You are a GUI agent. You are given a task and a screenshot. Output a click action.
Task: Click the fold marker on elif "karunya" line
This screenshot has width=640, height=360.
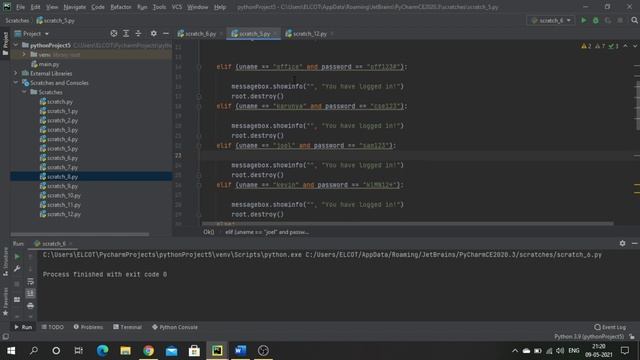199,106
